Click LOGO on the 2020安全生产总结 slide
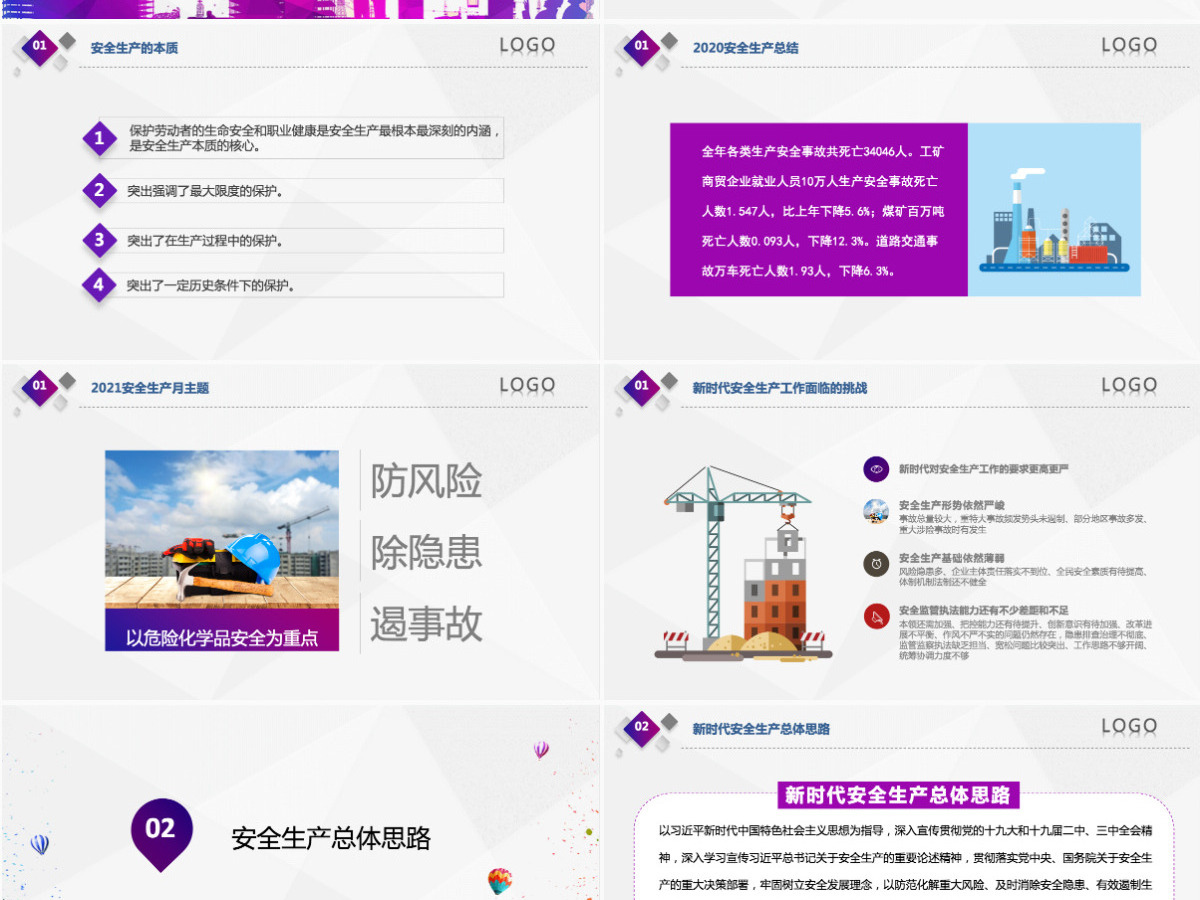Viewport: 1200px width, 900px height. point(1129,45)
